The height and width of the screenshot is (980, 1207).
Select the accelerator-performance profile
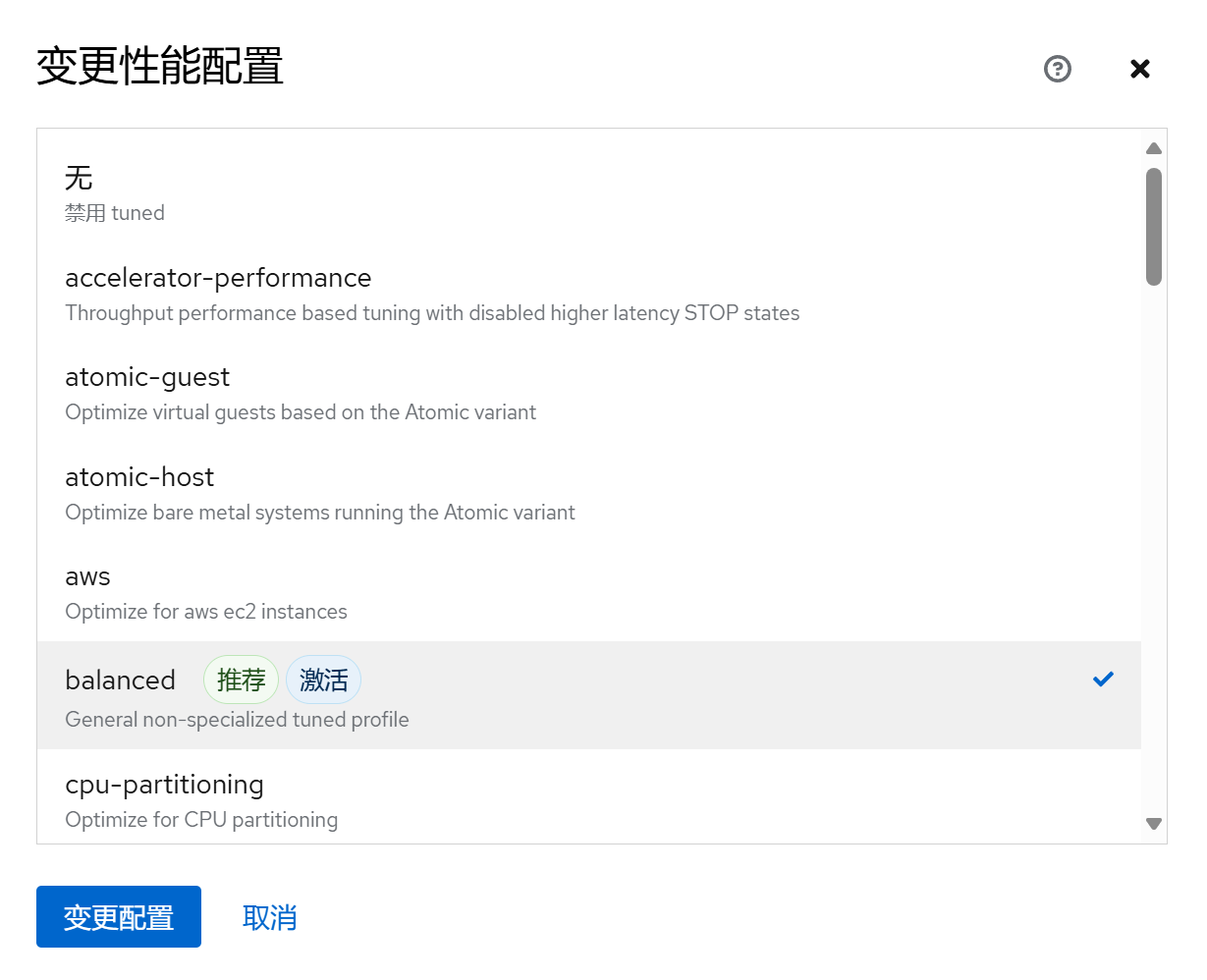[x=218, y=278]
